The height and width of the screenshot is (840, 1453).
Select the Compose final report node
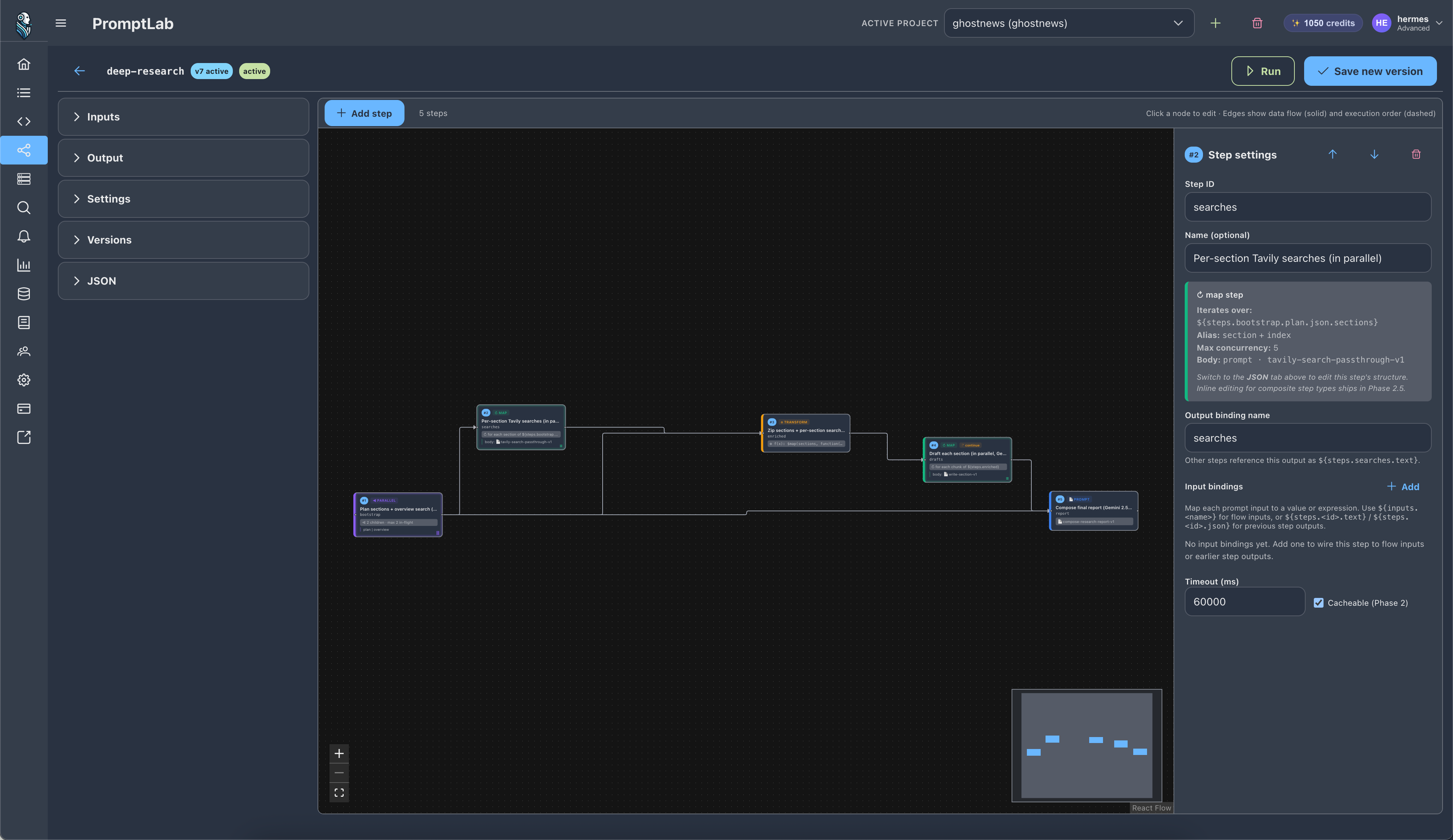click(x=1093, y=511)
